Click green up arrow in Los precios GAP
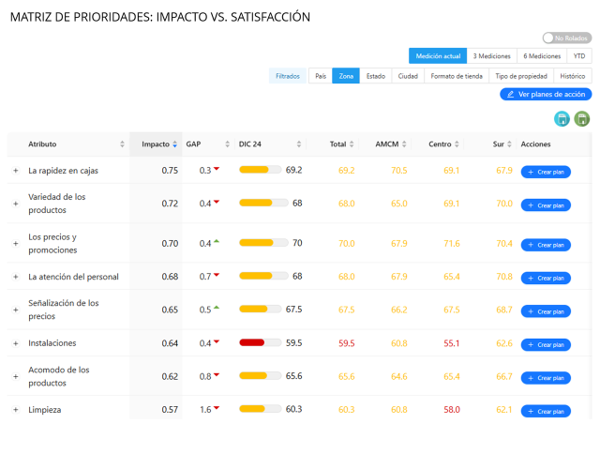 [216, 242]
